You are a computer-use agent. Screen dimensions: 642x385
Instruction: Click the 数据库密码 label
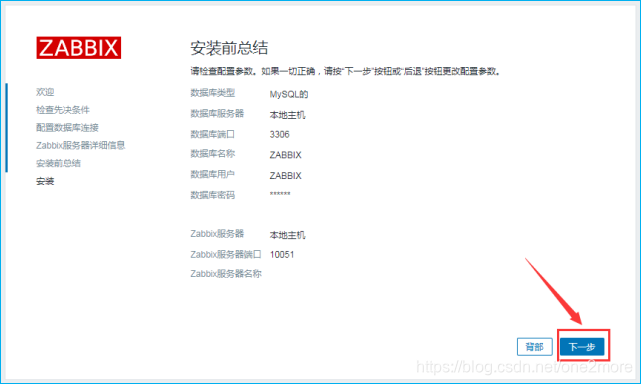212,195
